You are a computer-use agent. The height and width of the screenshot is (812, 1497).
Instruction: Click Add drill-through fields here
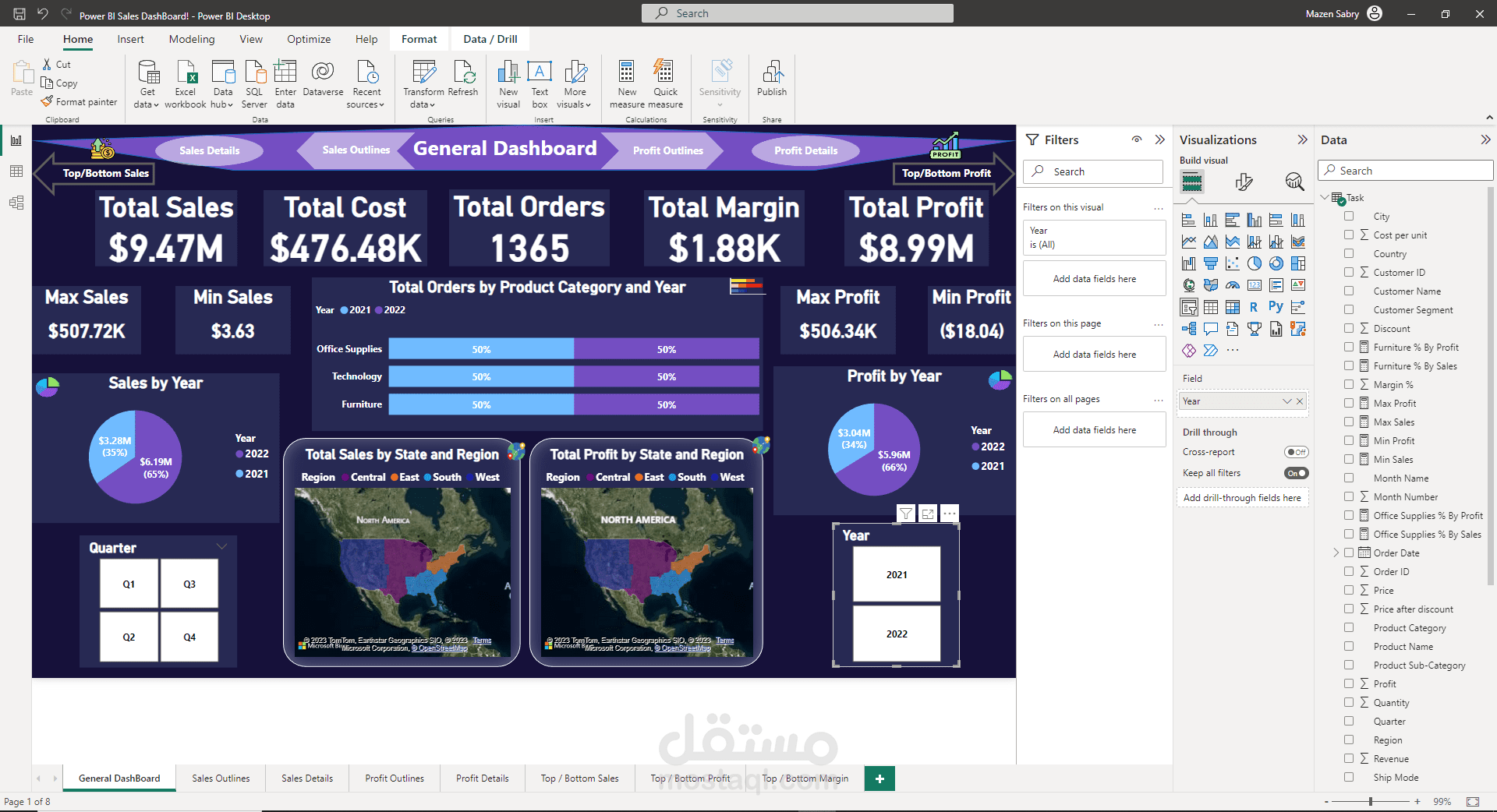1242,497
